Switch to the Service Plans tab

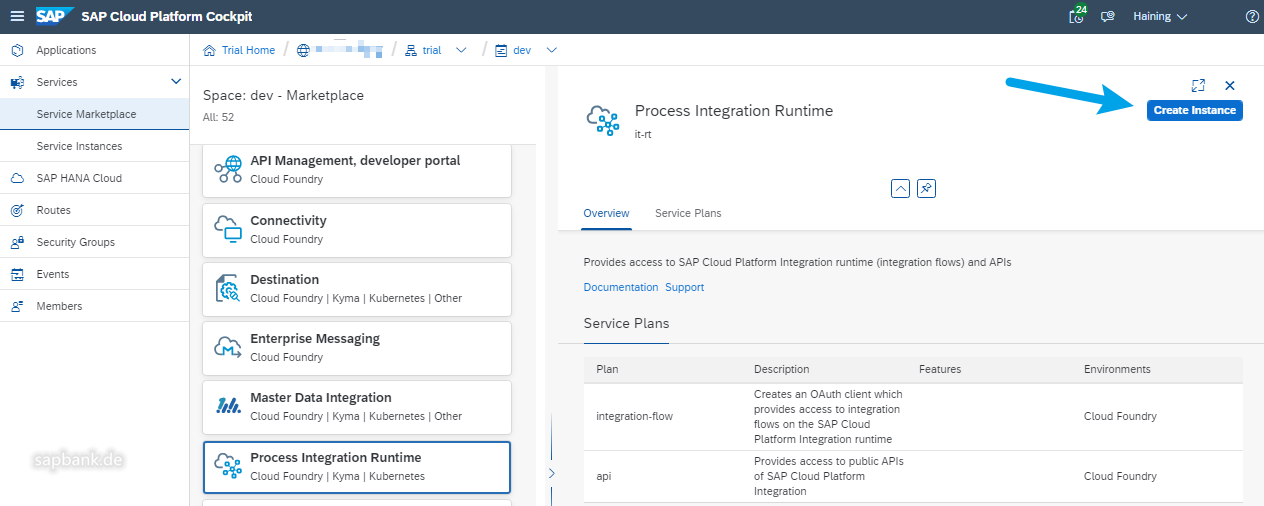(x=688, y=213)
